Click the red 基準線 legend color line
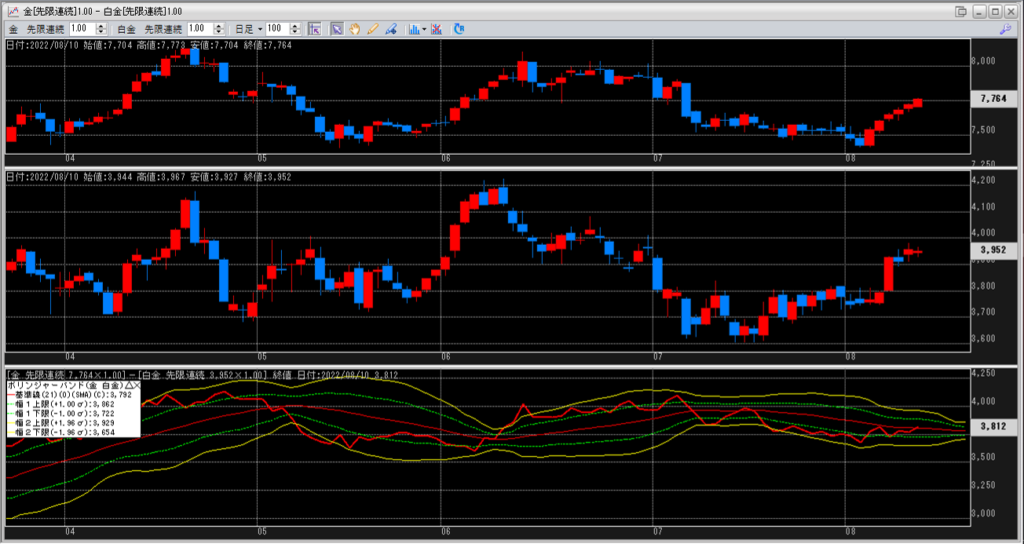Viewport: 1024px width, 544px height. pyautogui.click(x=10, y=395)
